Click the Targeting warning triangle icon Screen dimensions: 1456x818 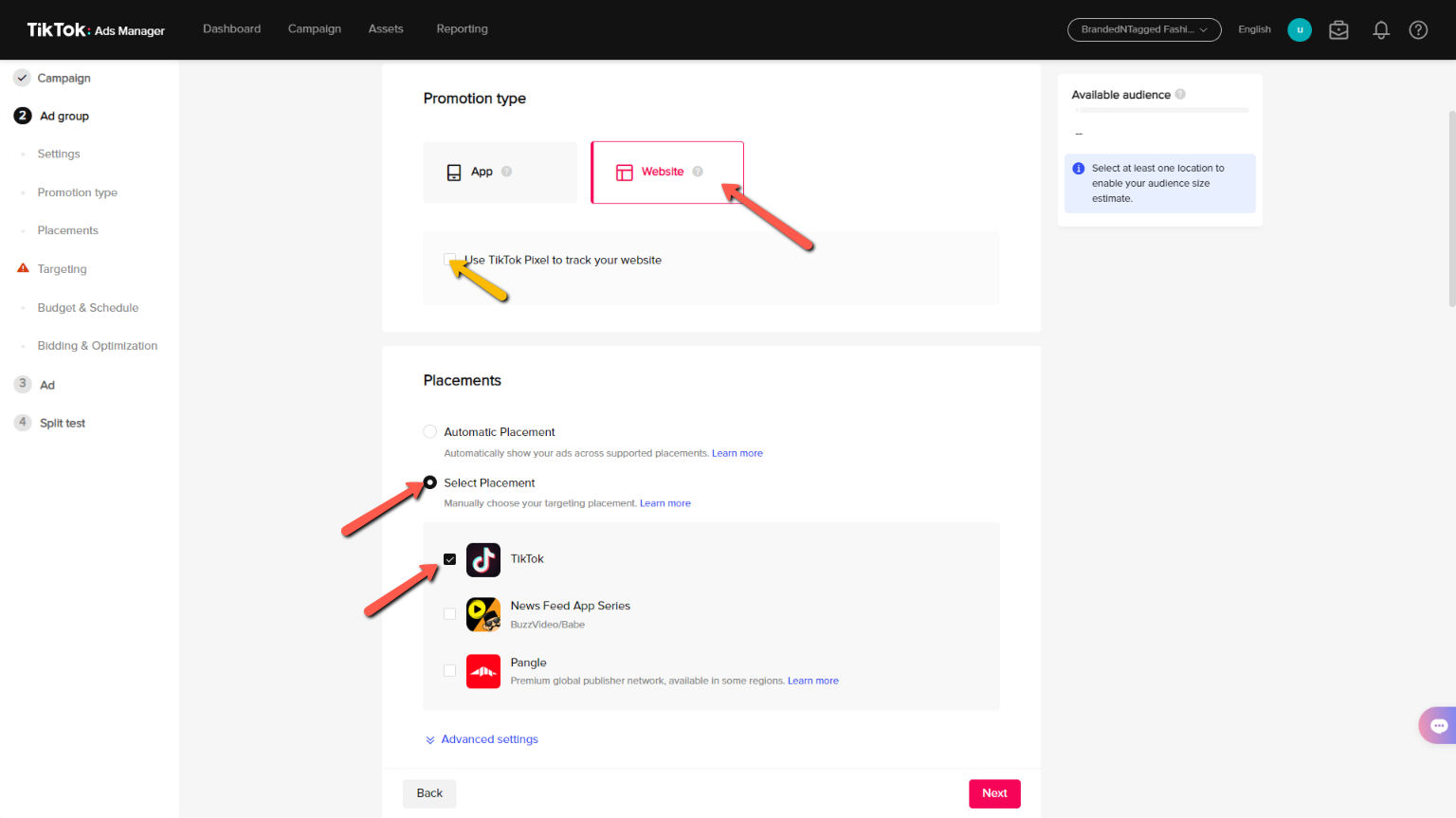(23, 268)
